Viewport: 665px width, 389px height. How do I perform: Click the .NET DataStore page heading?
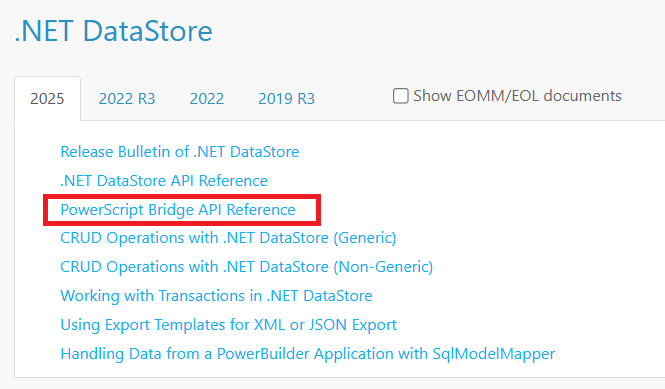click(113, 31)
